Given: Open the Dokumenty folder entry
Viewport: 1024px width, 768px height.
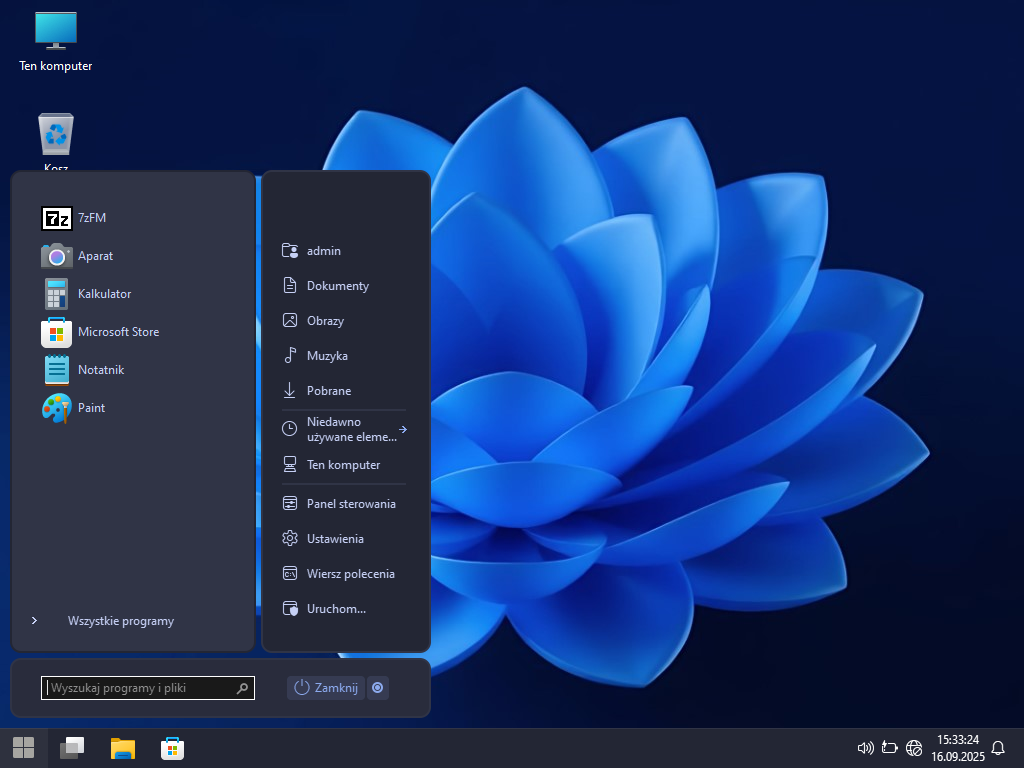Looking at the screenshot, I should pos(337,286).
